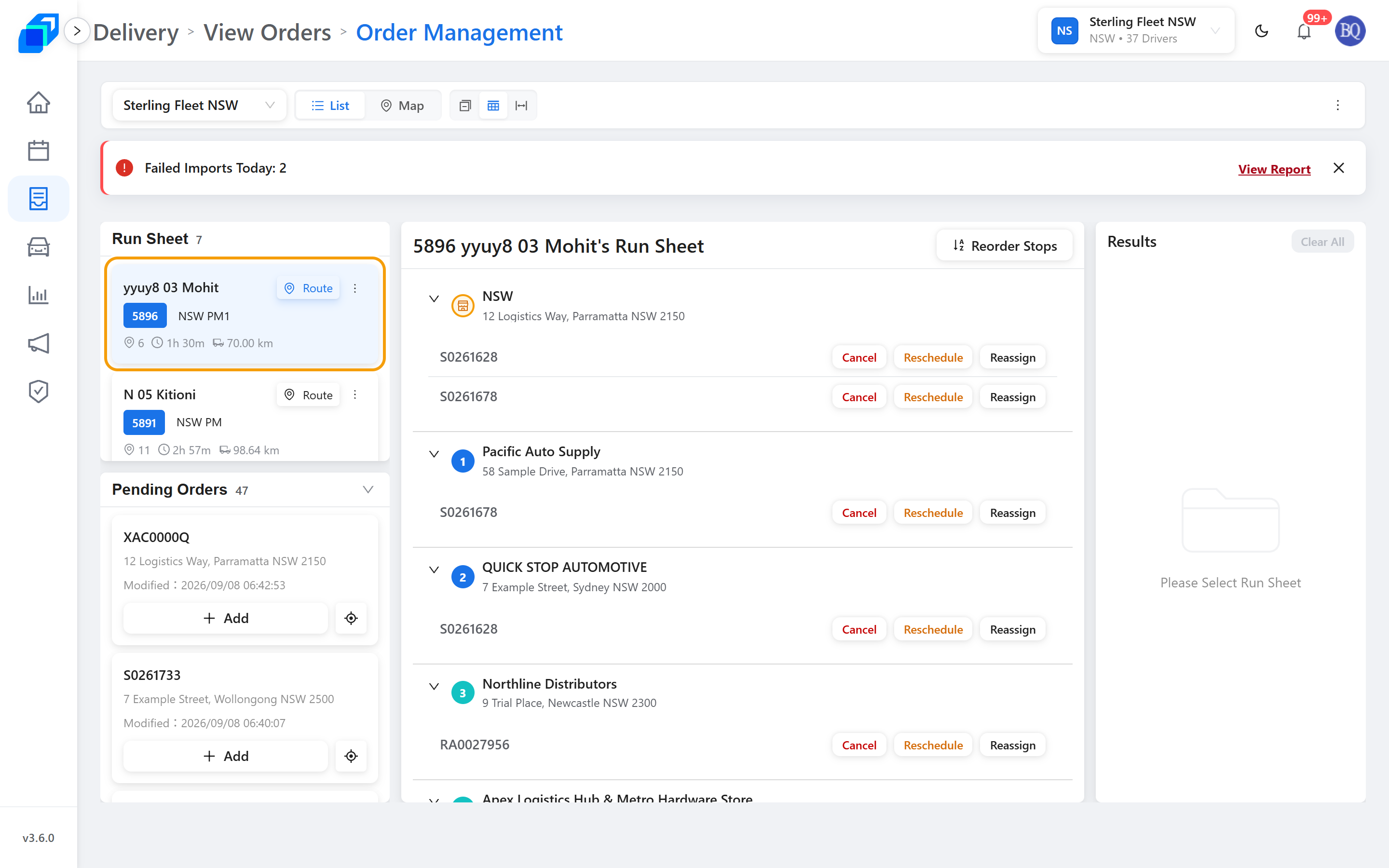Open more options for N 05 Kitioni
This screenshot has width=1389, height=868.
[355, 395]
